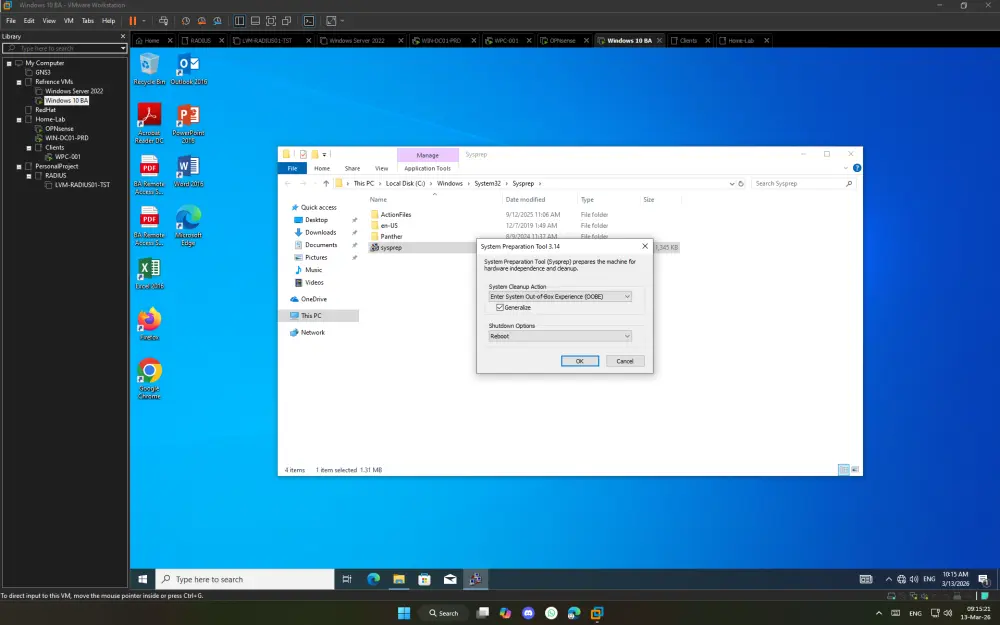Viewport: 1000px width, 625px height.
Task: Select the Word 2016 desktop shortcut
Action: pos(188,171)
